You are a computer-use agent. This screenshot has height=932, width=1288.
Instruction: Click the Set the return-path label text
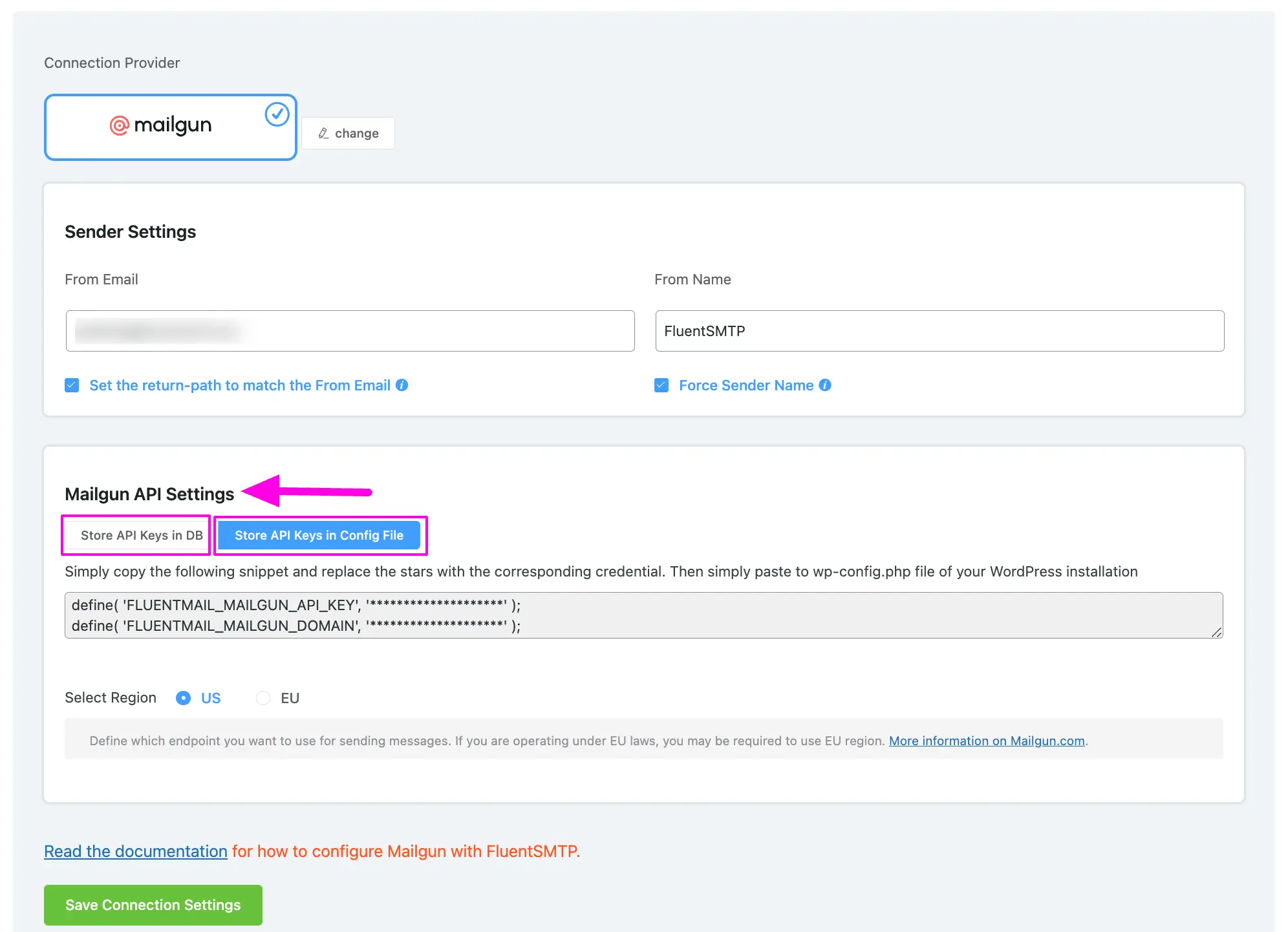click(240, 385)
